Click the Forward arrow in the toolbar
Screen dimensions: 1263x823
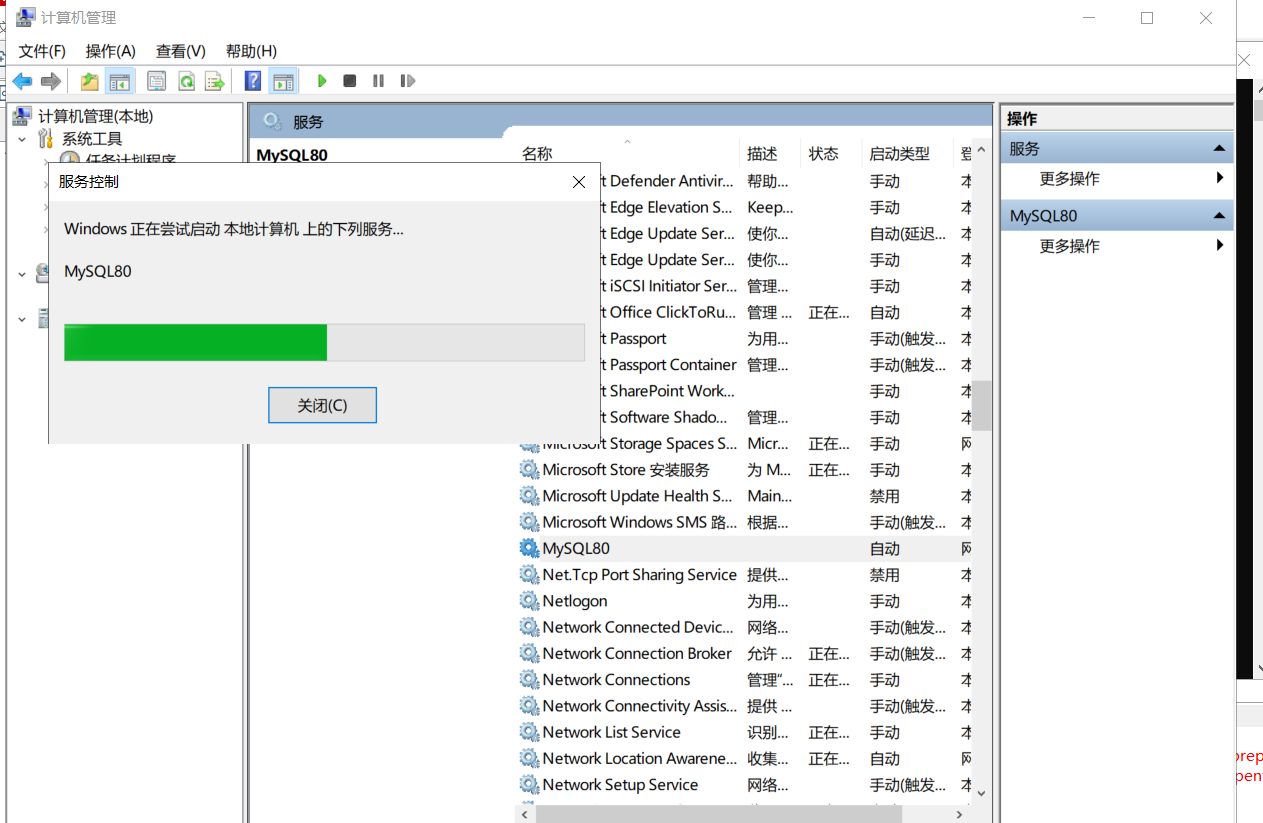[x=50, y=81]
